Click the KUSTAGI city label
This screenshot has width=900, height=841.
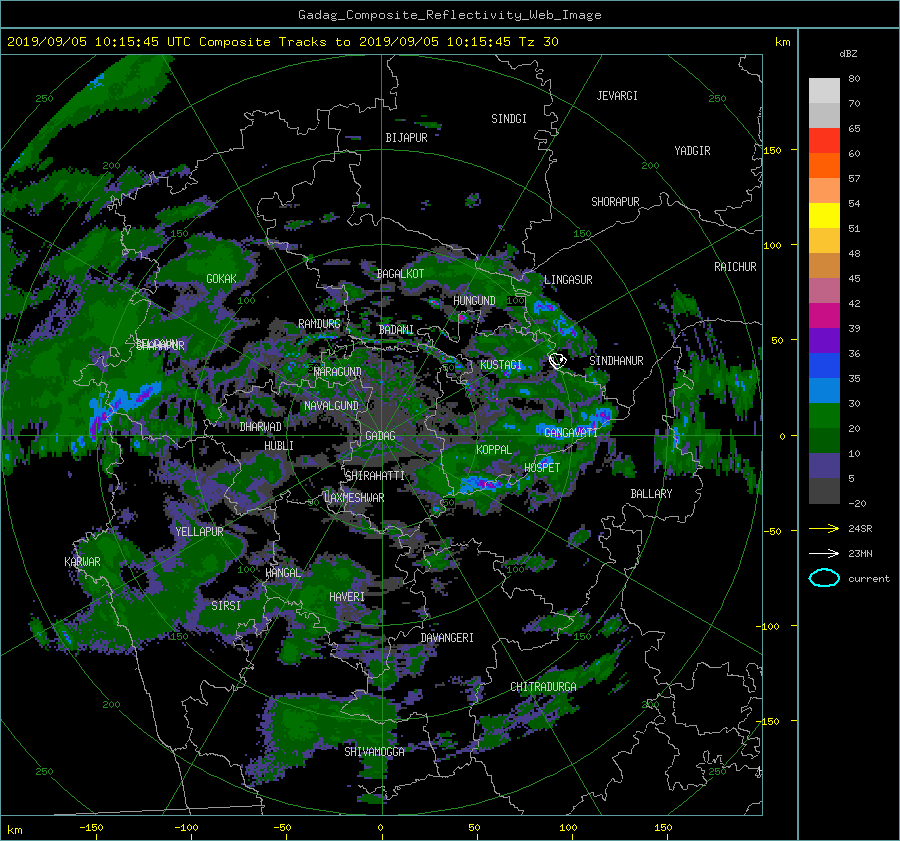[x=501, y=365]
